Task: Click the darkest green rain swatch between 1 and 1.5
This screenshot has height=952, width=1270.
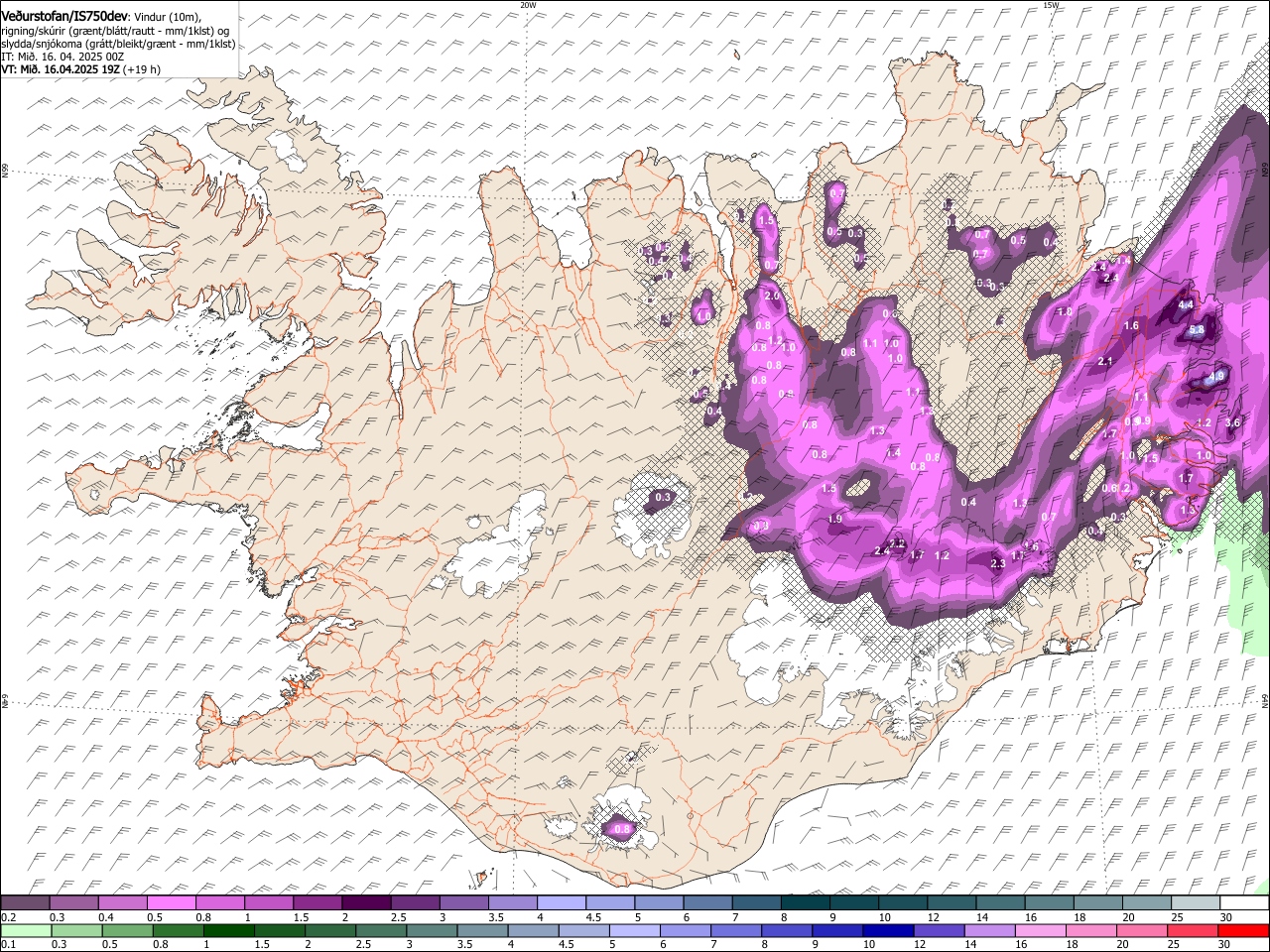Action: [228, 930]
